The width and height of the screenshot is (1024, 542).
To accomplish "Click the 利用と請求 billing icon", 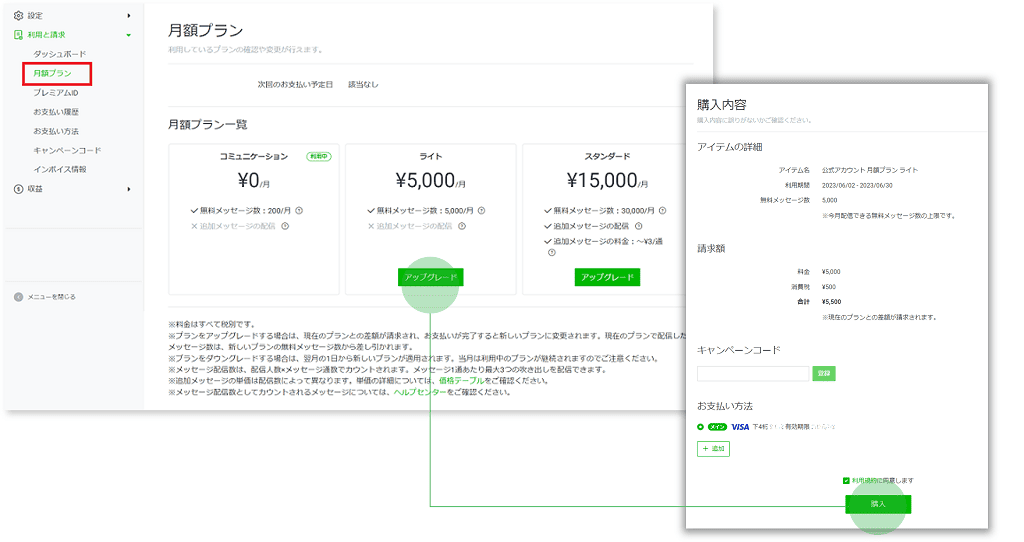I will click(19, 35).
